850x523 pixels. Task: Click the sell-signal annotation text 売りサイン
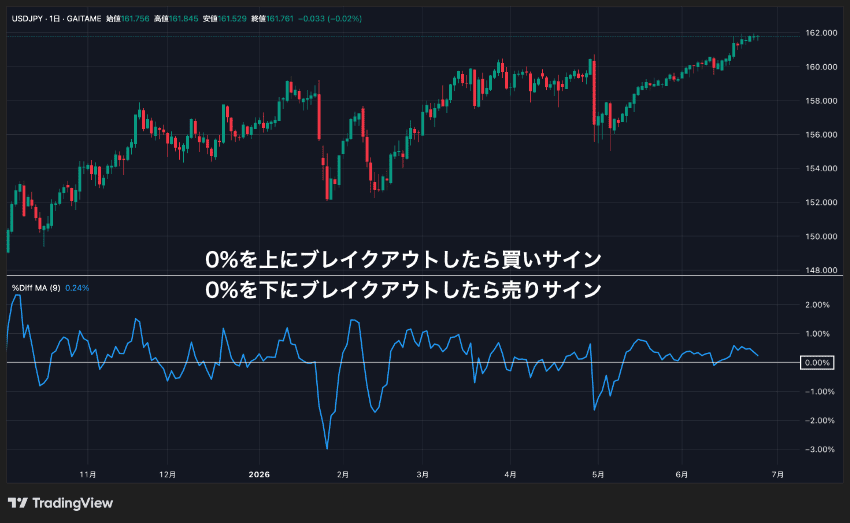(x=551, y=290)
